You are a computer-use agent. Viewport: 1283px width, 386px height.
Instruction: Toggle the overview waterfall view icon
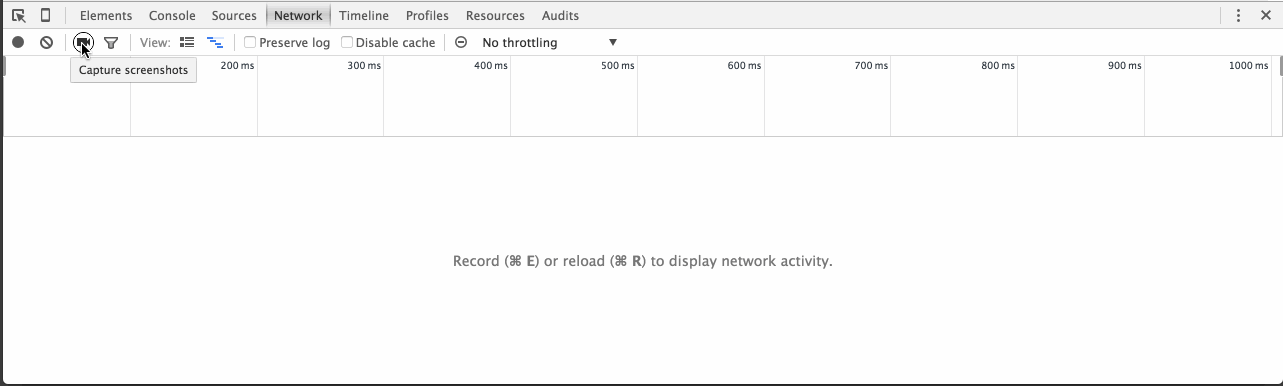[214, 42]
